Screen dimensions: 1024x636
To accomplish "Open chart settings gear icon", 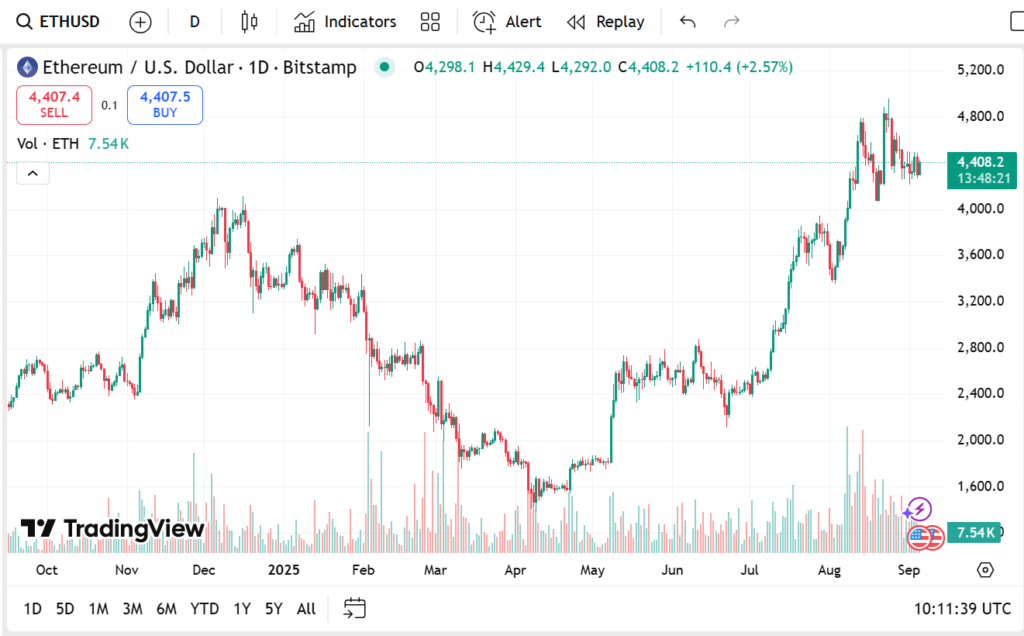I will (985, 570).
